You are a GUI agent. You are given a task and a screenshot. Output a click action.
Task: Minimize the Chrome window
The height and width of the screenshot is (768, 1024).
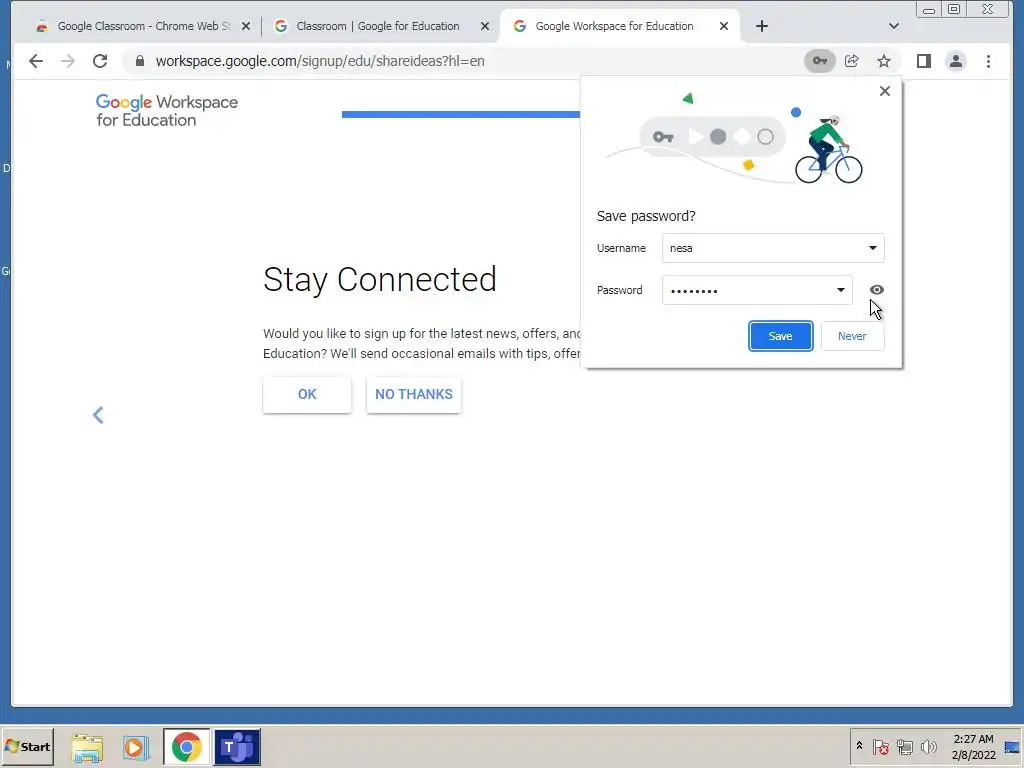[x=929, y=10]
